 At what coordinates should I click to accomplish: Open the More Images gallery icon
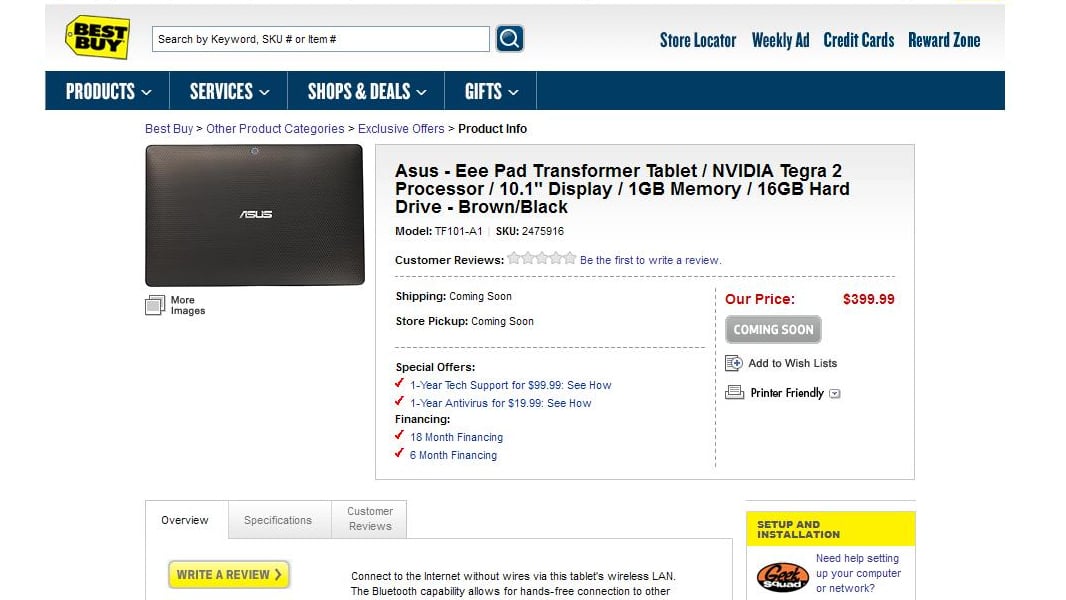(x=155, y=305)
